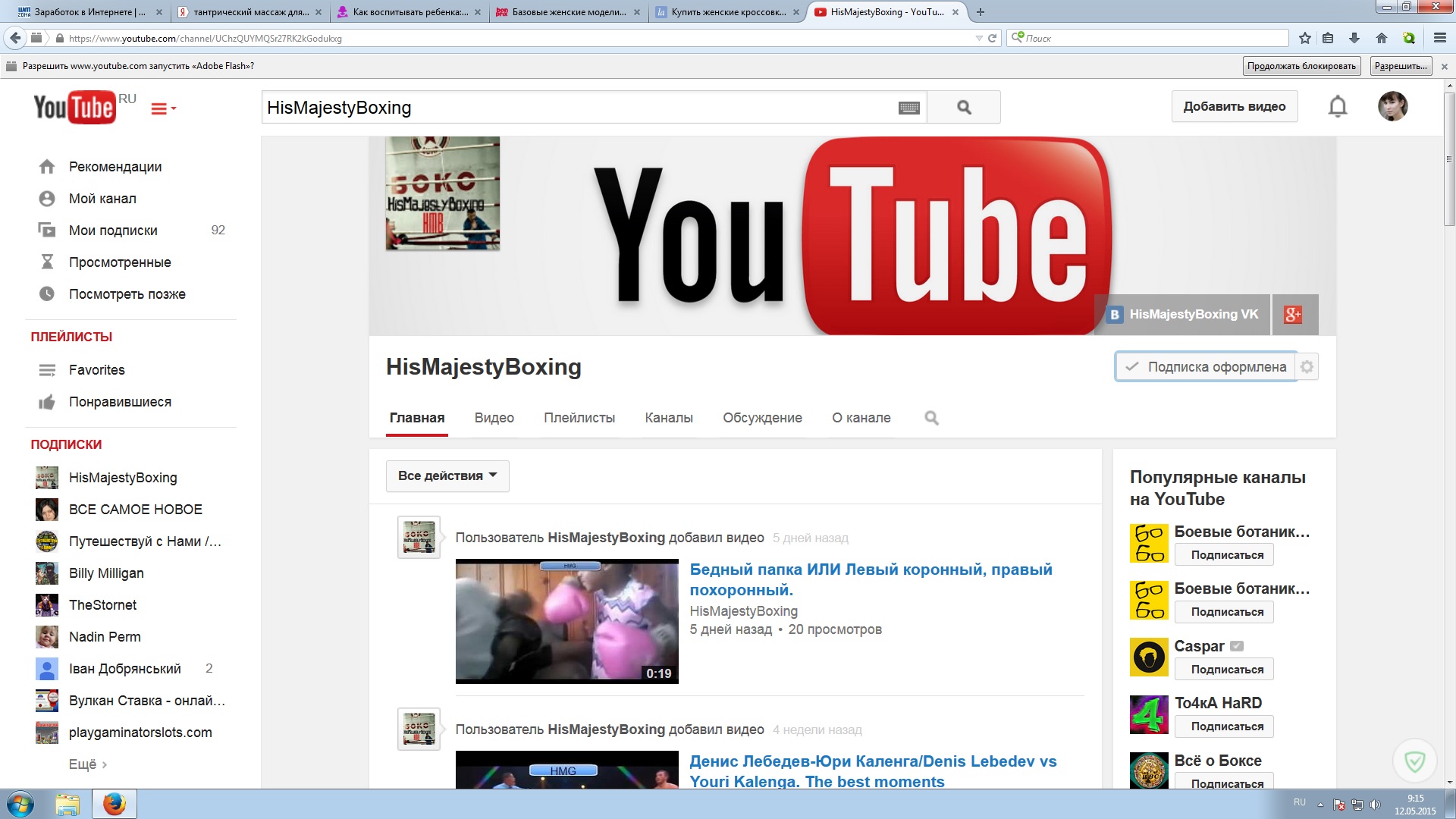This screenshot has width=1456, height=819.
Task: Click the Добавить видео button
Action: (1234, 107)
